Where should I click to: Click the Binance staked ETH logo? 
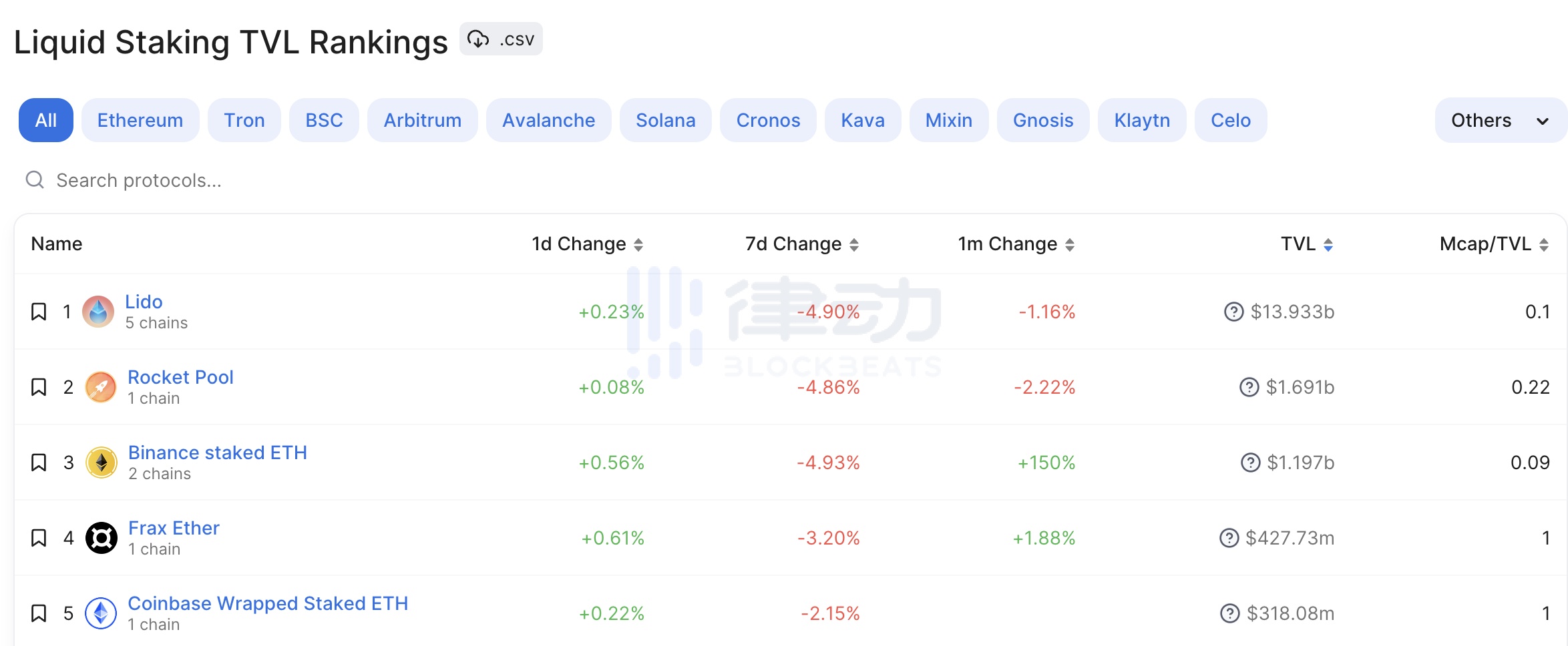(x=102, y=462)
